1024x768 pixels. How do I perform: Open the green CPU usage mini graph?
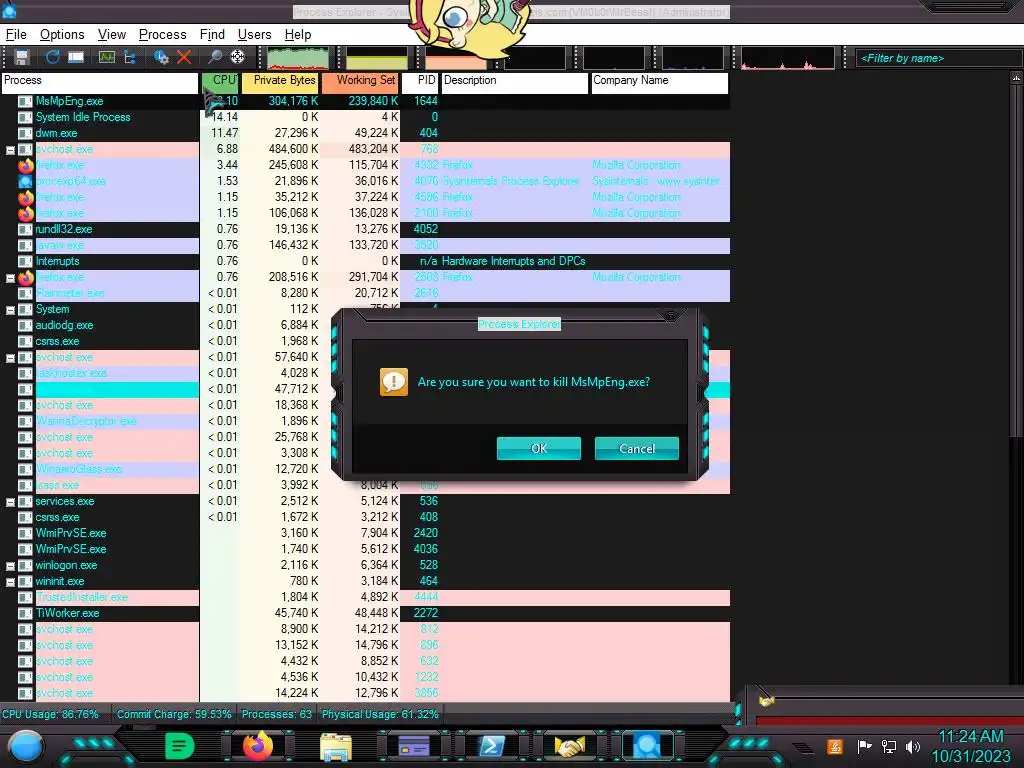298,58
